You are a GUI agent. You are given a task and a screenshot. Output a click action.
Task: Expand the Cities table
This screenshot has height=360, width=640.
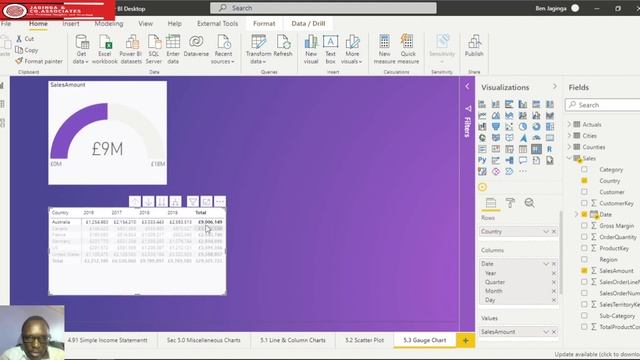pyautogui.click(x=569, y=136)
